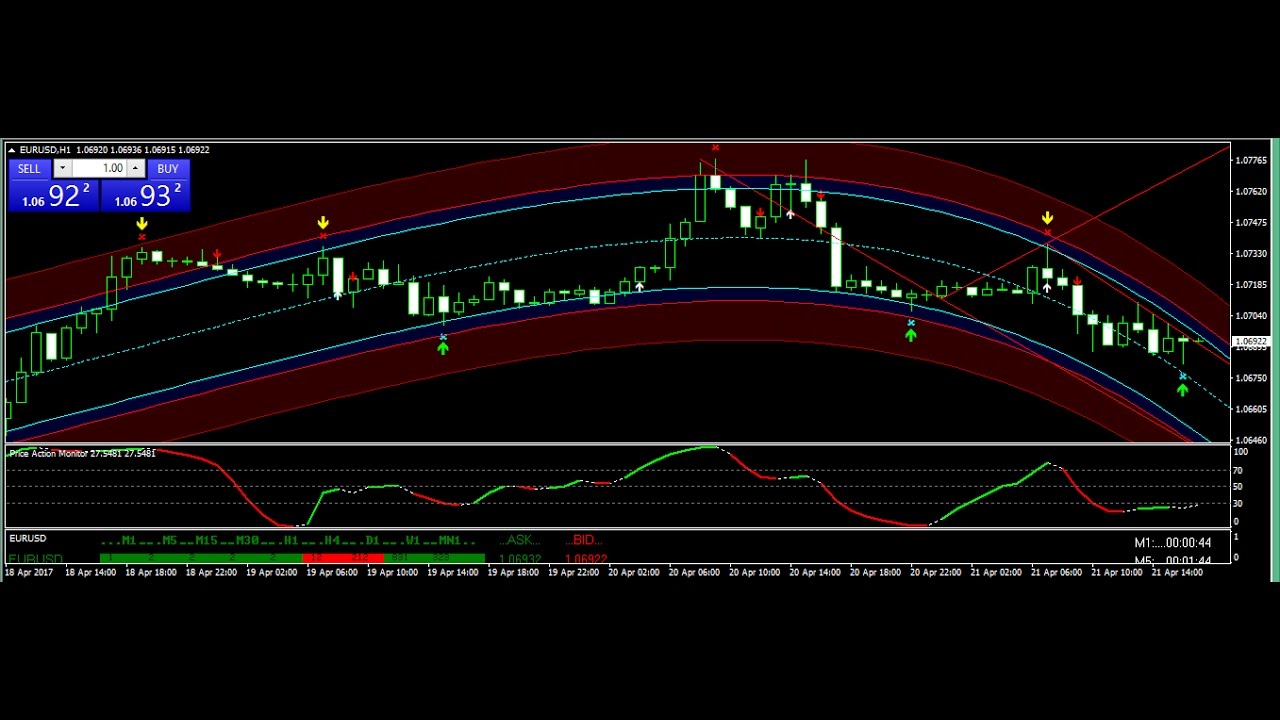
Task: Click the 1.07620 price scale label
Action: point(1251,191)
